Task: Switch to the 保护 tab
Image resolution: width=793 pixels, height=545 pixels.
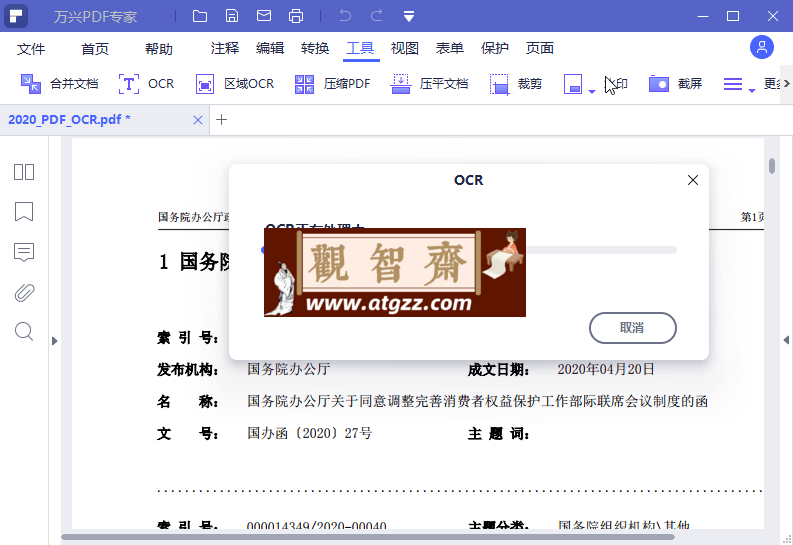Action: [x=495, y=48]
